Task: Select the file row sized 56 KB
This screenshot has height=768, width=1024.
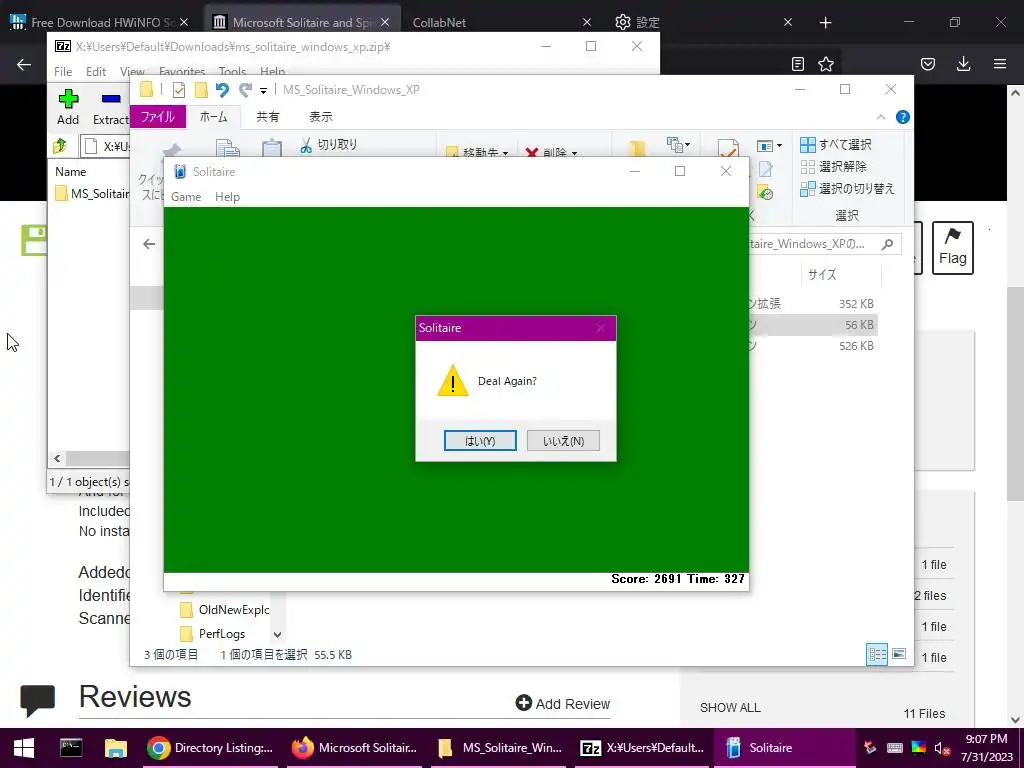Action: [x=811, y=325]
